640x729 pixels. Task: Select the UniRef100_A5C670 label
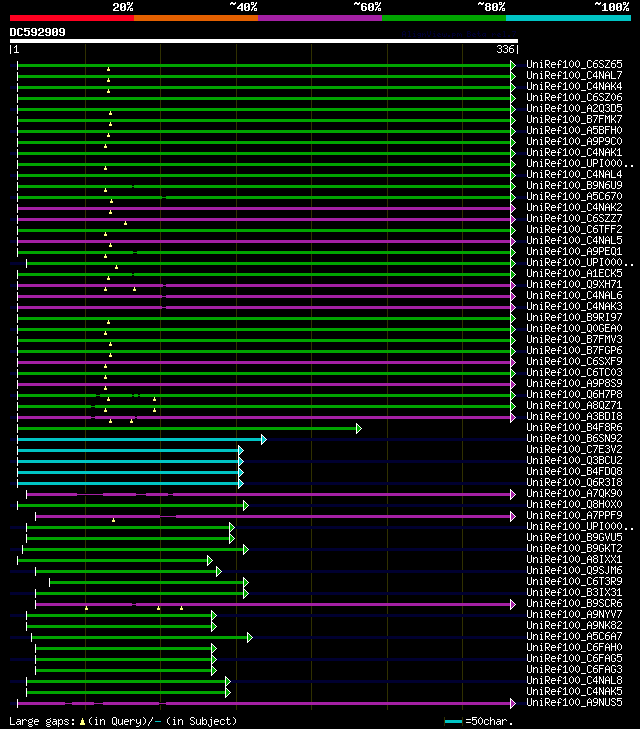click(x=574, y=196)
